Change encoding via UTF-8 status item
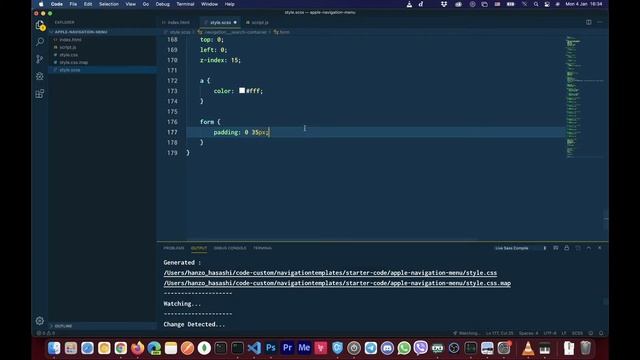This screenshot has width=640, height=360. click(x=550, y=333)
